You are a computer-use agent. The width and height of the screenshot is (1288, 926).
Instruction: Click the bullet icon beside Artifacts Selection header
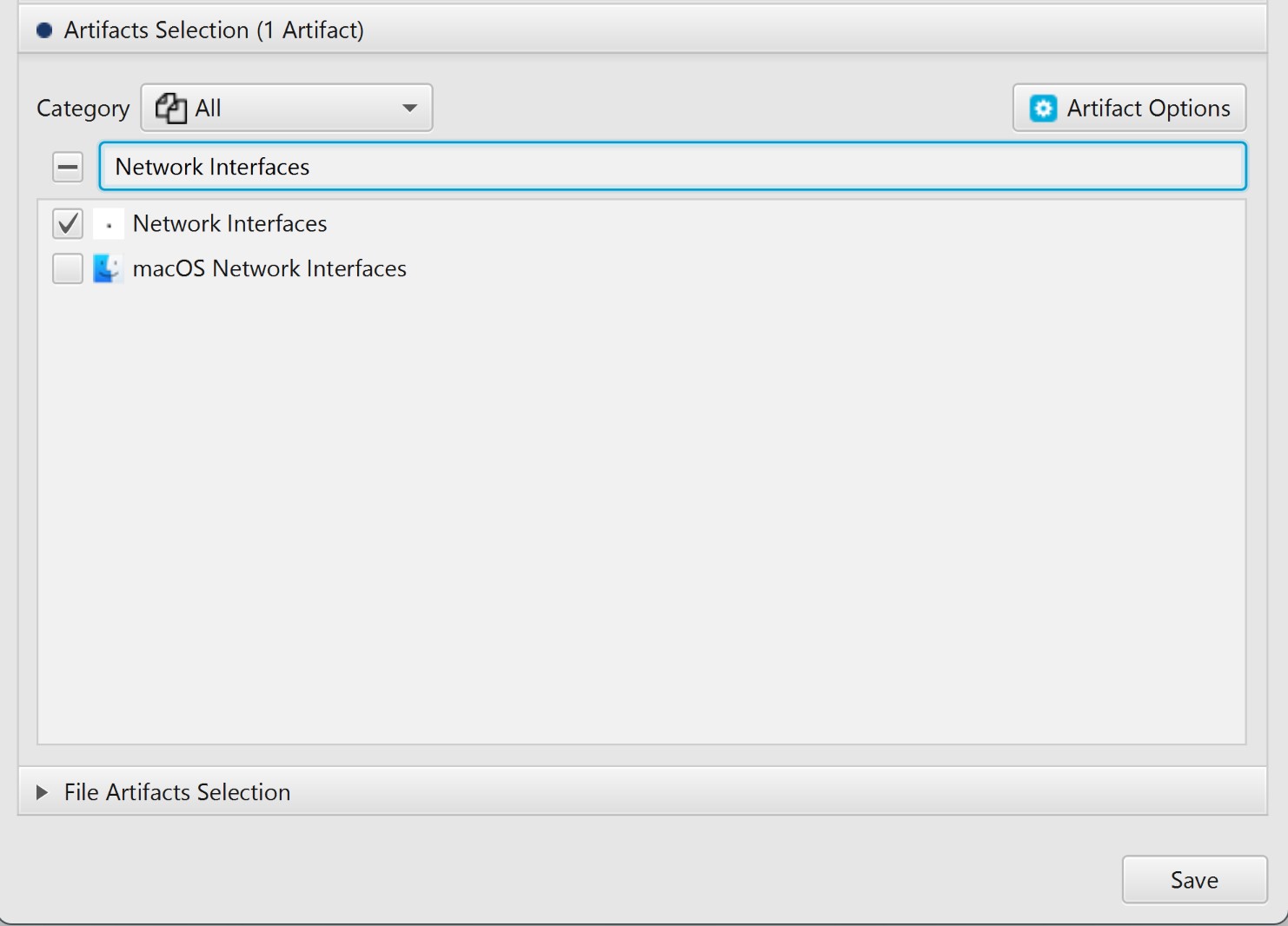click(x=43, y=29)
